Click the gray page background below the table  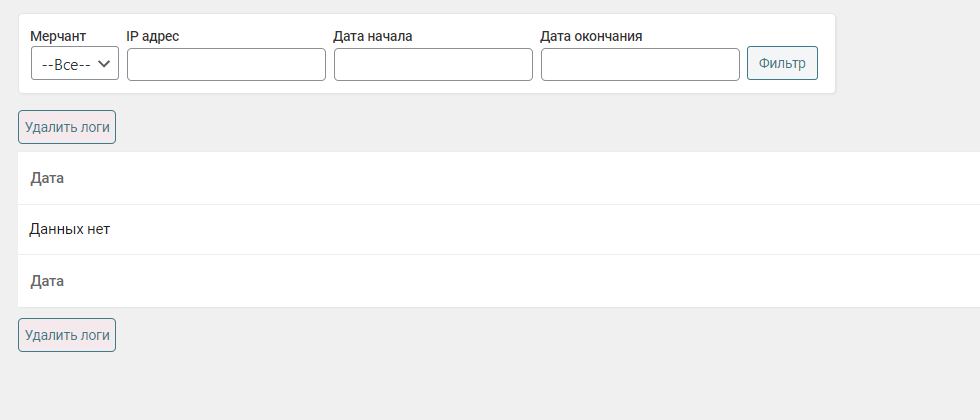500,380
